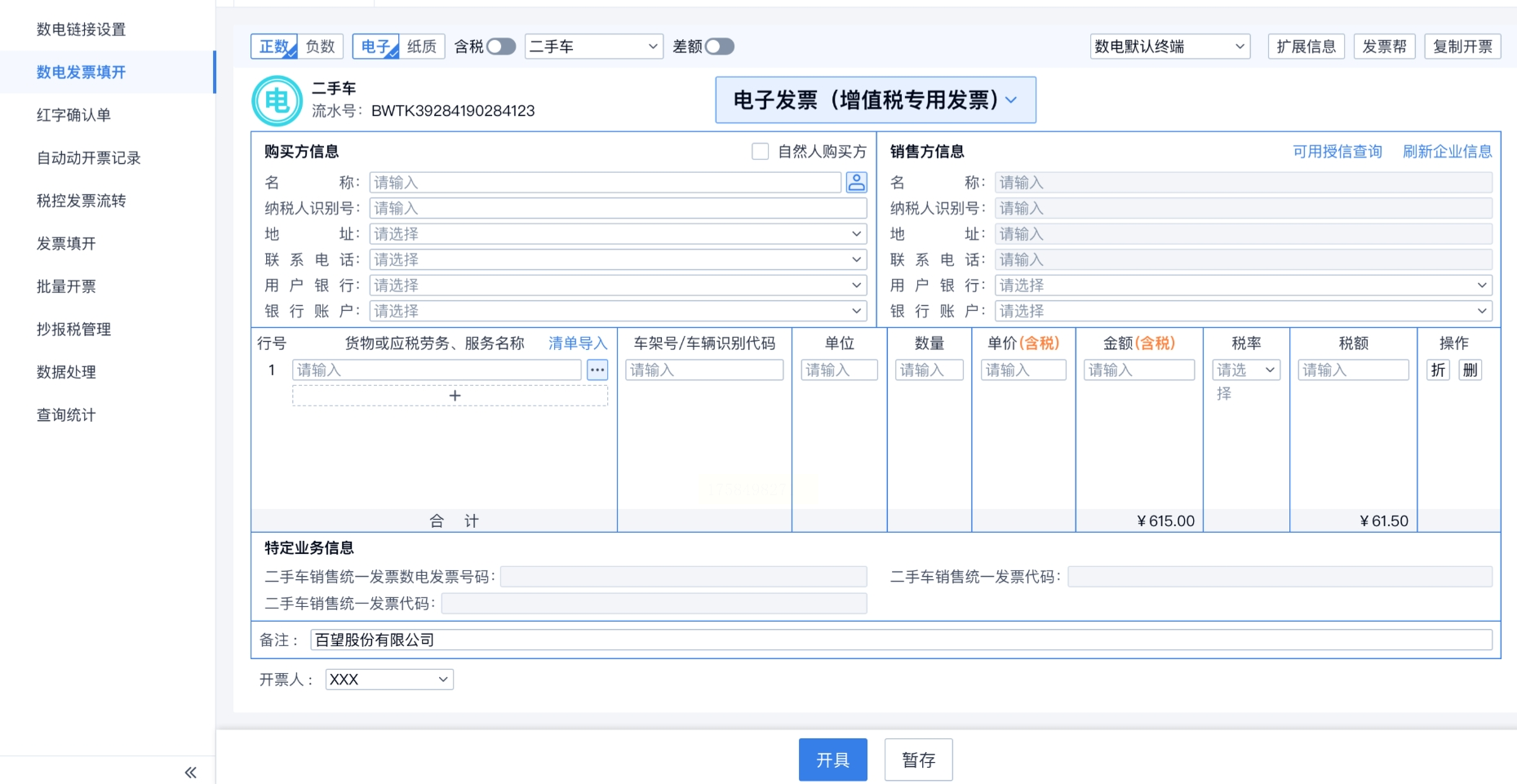Screen dimensions: 1517x784
Task: Click the 可用授信查询 link
Action: pos(1337,152)
